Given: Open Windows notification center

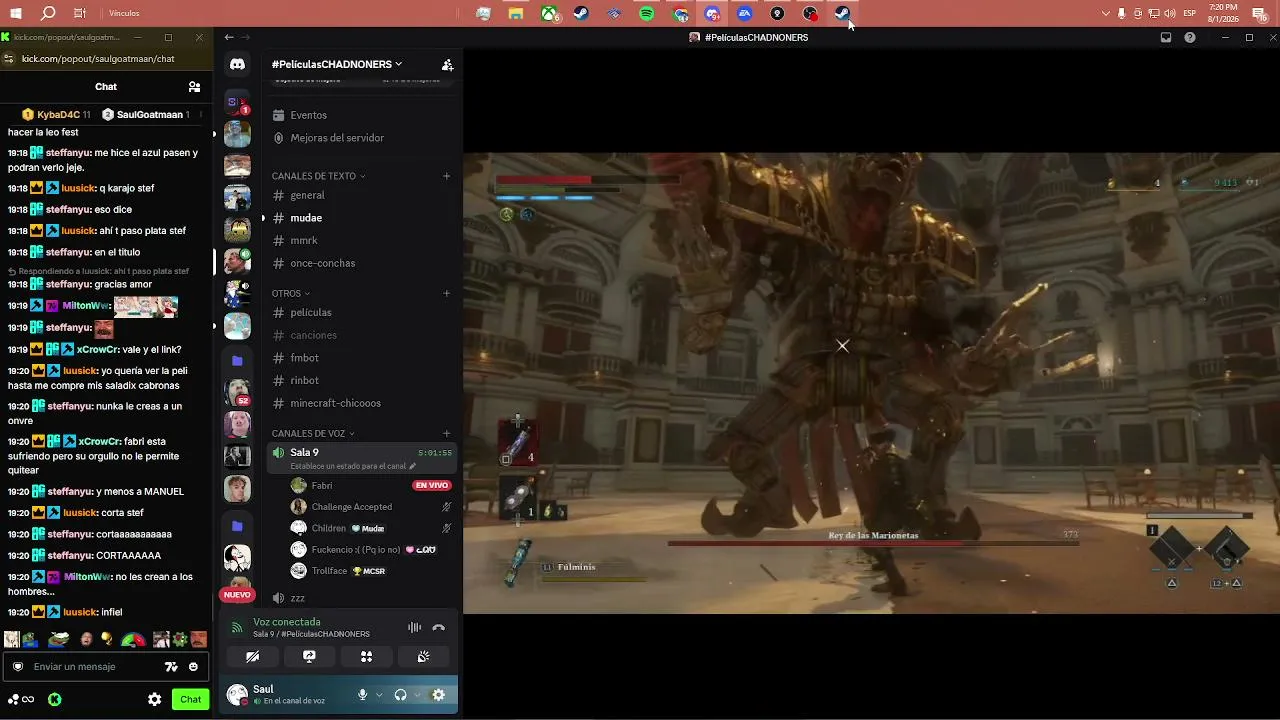Looking at the screenshot, I should [x=1260, y=13].
